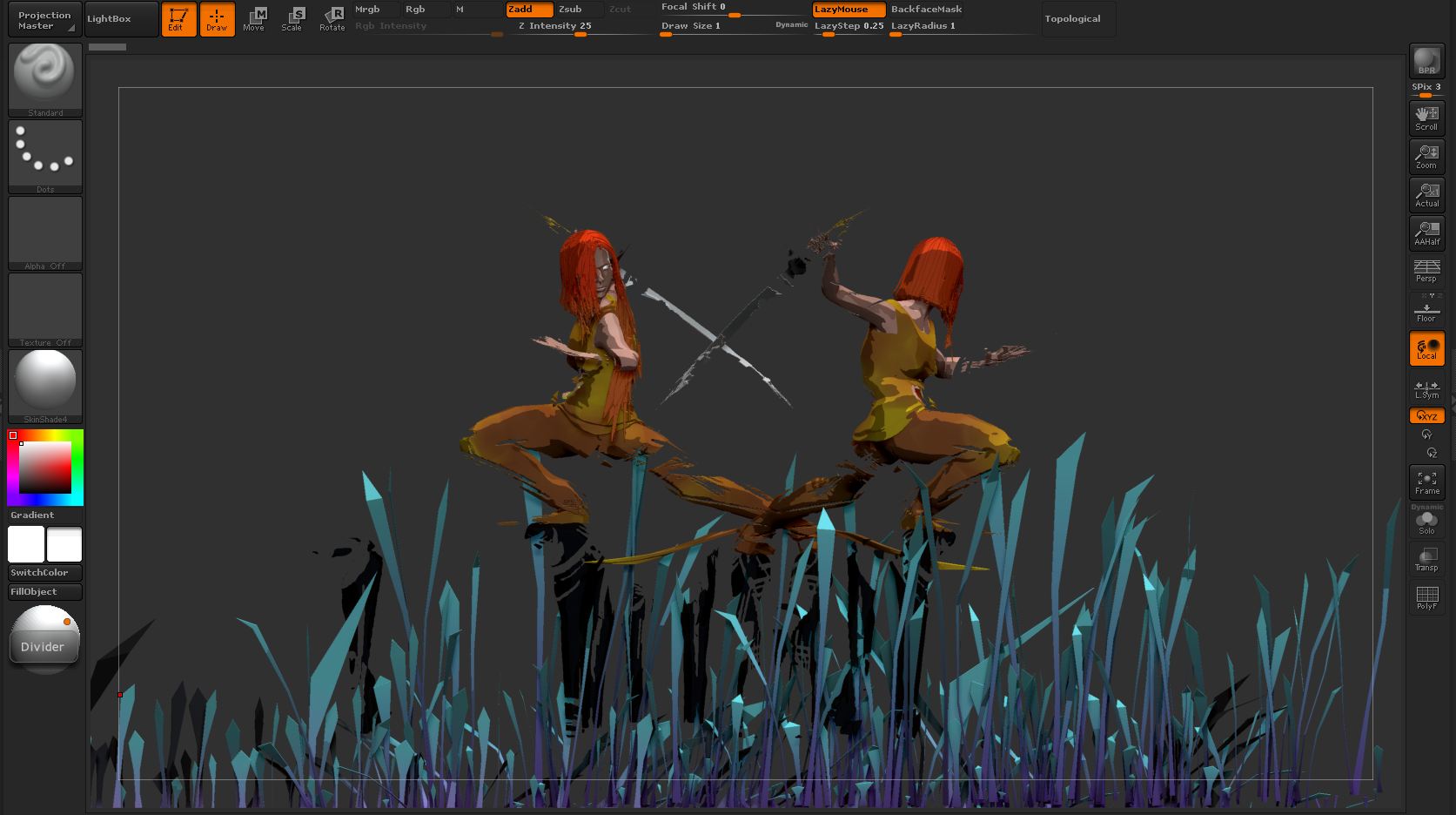
Task: Open Projection Master
Action: pos(44,20)
